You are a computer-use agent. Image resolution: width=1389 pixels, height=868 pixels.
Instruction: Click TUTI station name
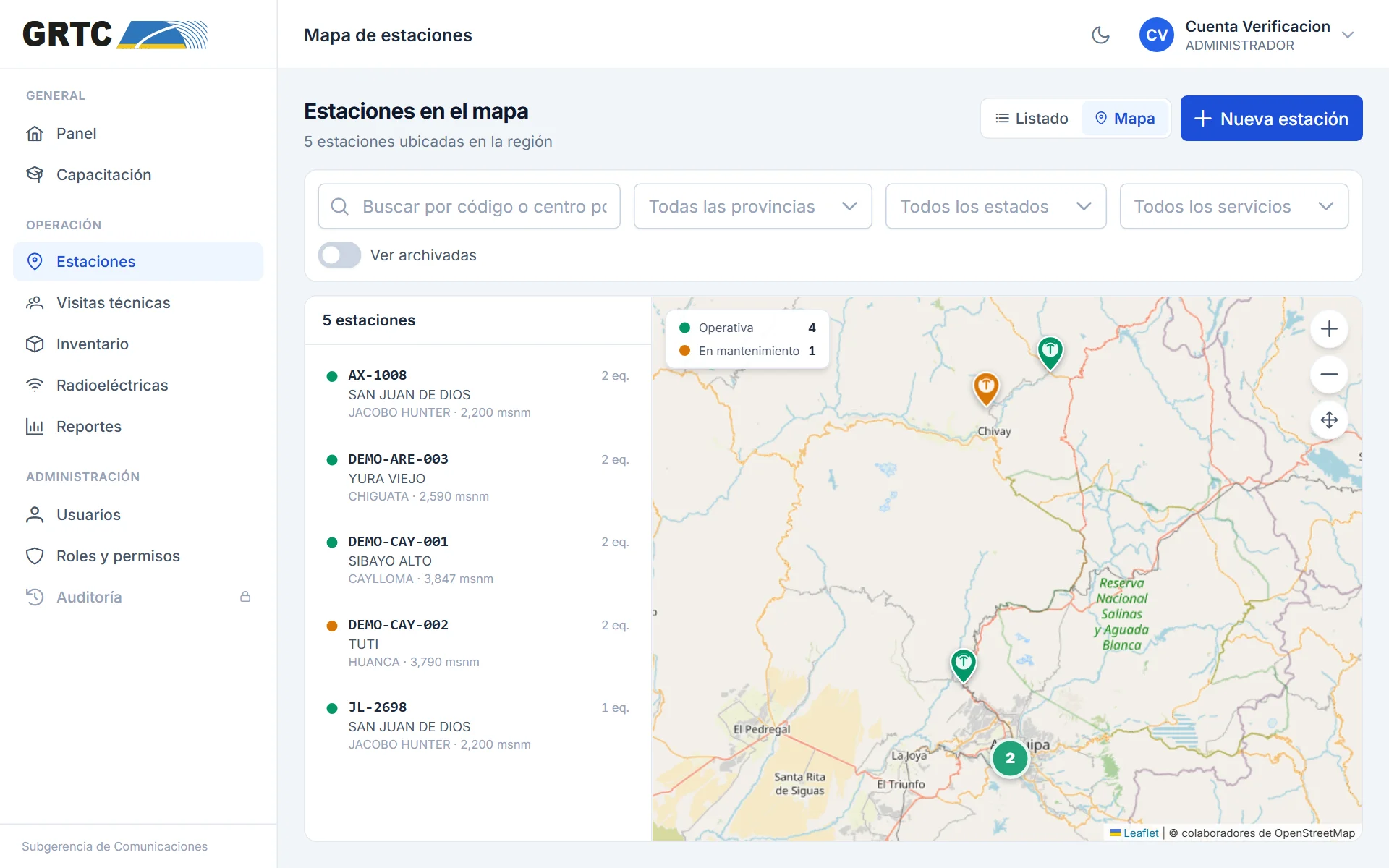click(x=363, y=644)
